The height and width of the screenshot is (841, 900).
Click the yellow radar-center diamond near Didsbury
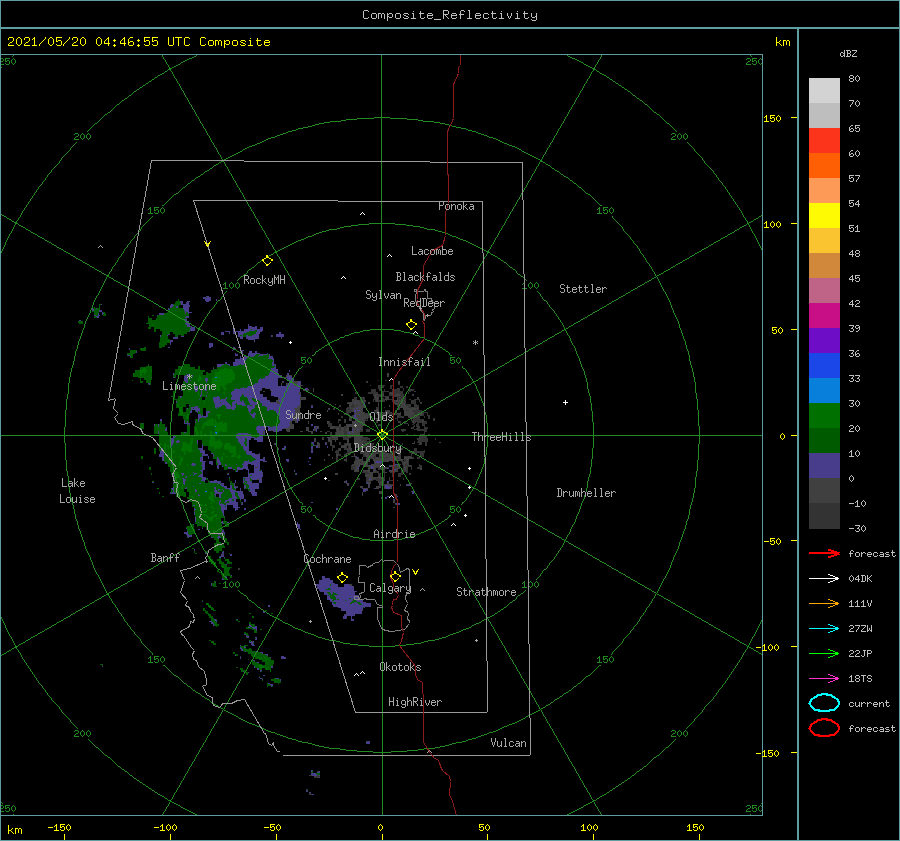tap(382, 435)
